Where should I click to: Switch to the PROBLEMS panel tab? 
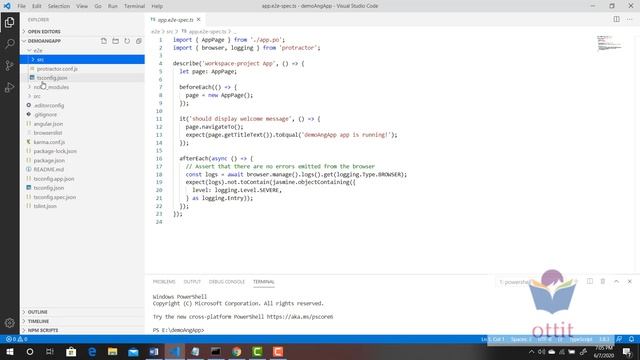coord(164,282)
